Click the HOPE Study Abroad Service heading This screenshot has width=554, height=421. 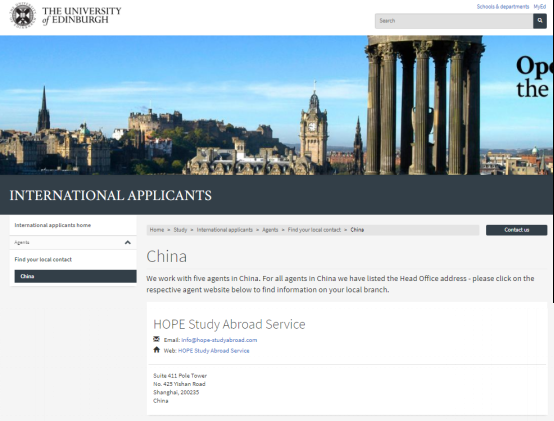pos(229,324)
